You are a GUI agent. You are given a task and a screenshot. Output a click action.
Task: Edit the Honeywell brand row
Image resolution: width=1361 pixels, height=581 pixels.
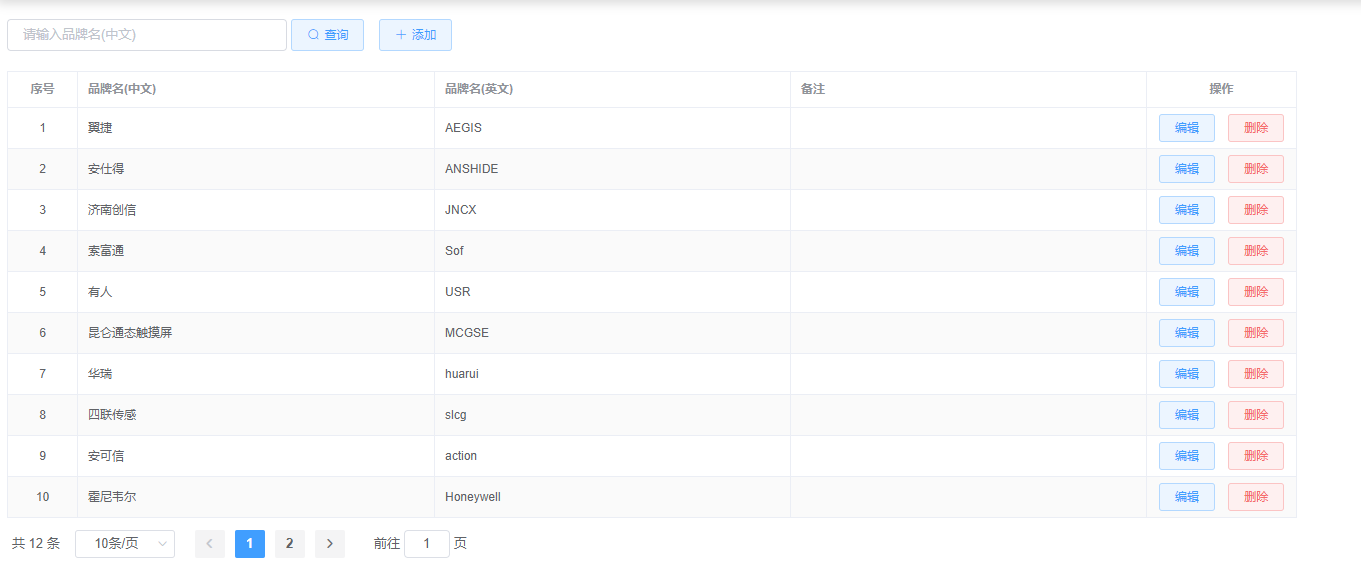pyautogui.click(x=1186, y=497)
